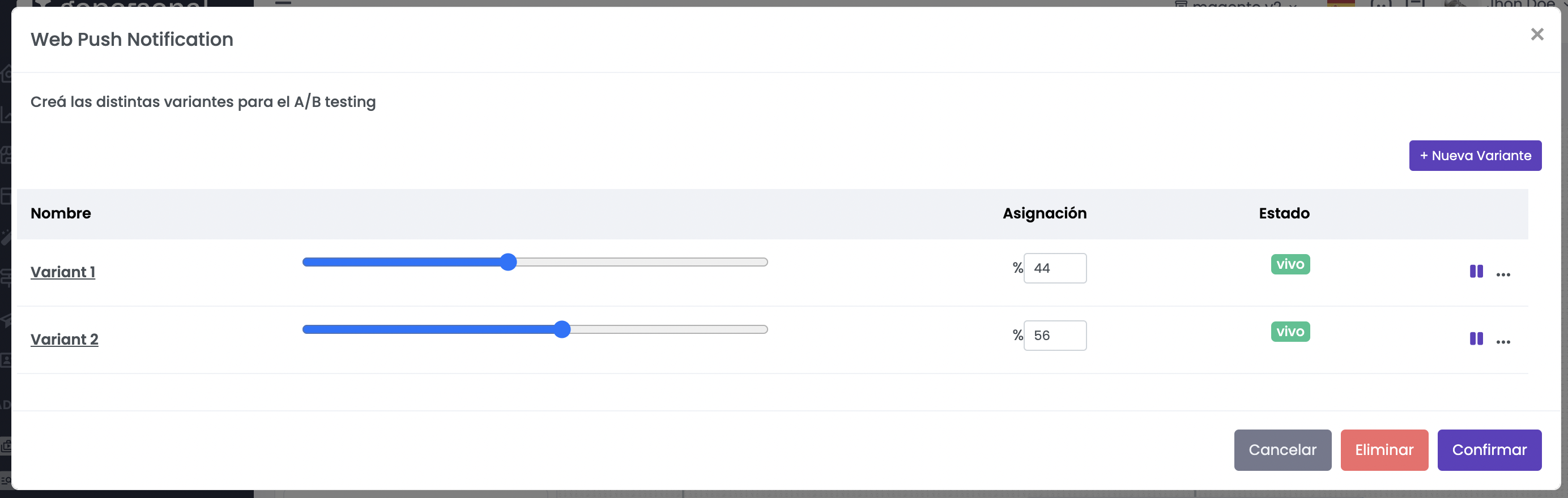Open more options for Variant 2
The width and height of the screenshot is (1568, 498).
coord(1503,342)
